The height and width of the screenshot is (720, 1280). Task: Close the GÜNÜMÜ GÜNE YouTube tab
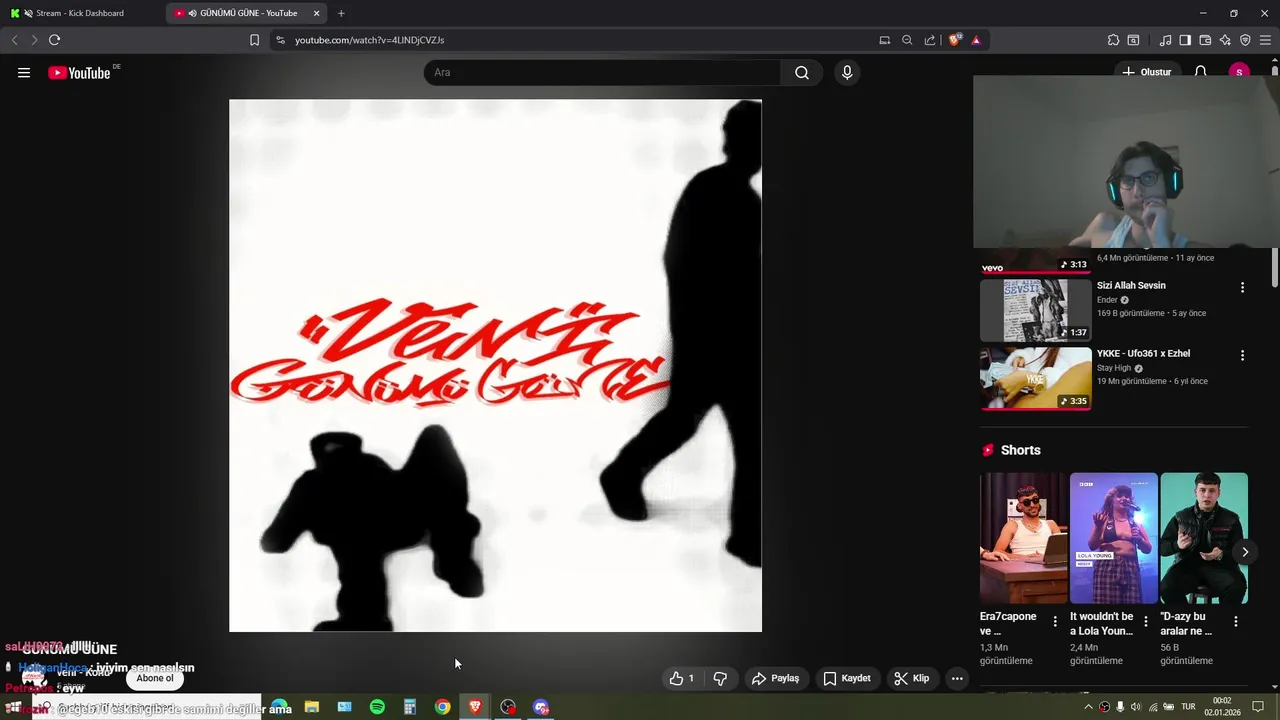coord(317,13)
